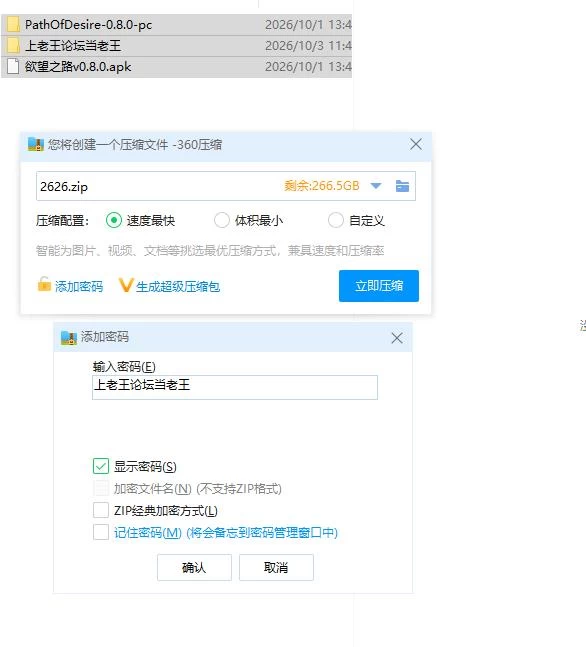Enable ZIP经典加密方式(L) checkbox
Image resolution: width=586 pixels, height=647 pixels.
tap(101, 510)
